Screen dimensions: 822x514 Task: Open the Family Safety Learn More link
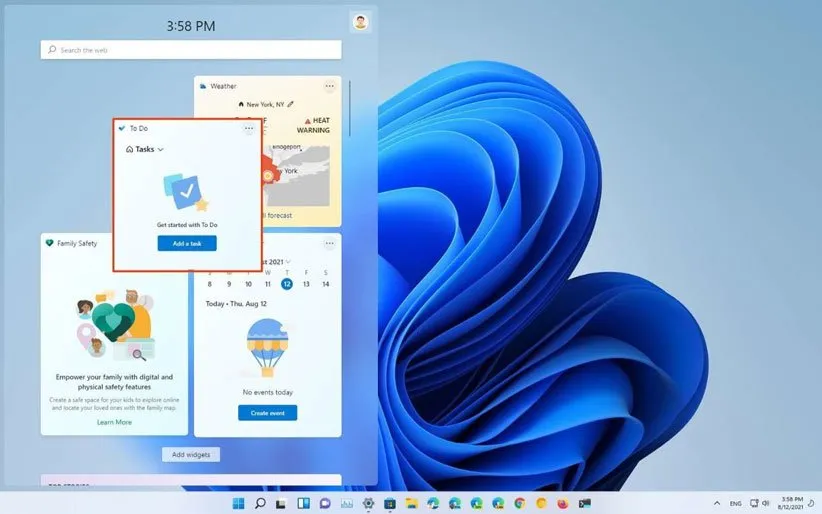click(x=114, y=422)
